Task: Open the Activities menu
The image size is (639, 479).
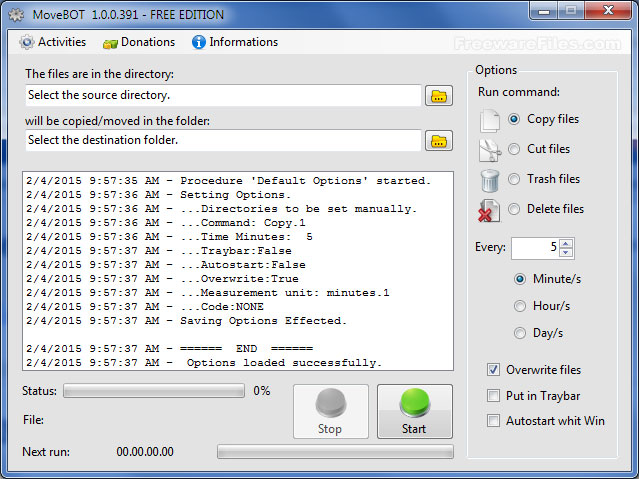Action: [53, 42]
